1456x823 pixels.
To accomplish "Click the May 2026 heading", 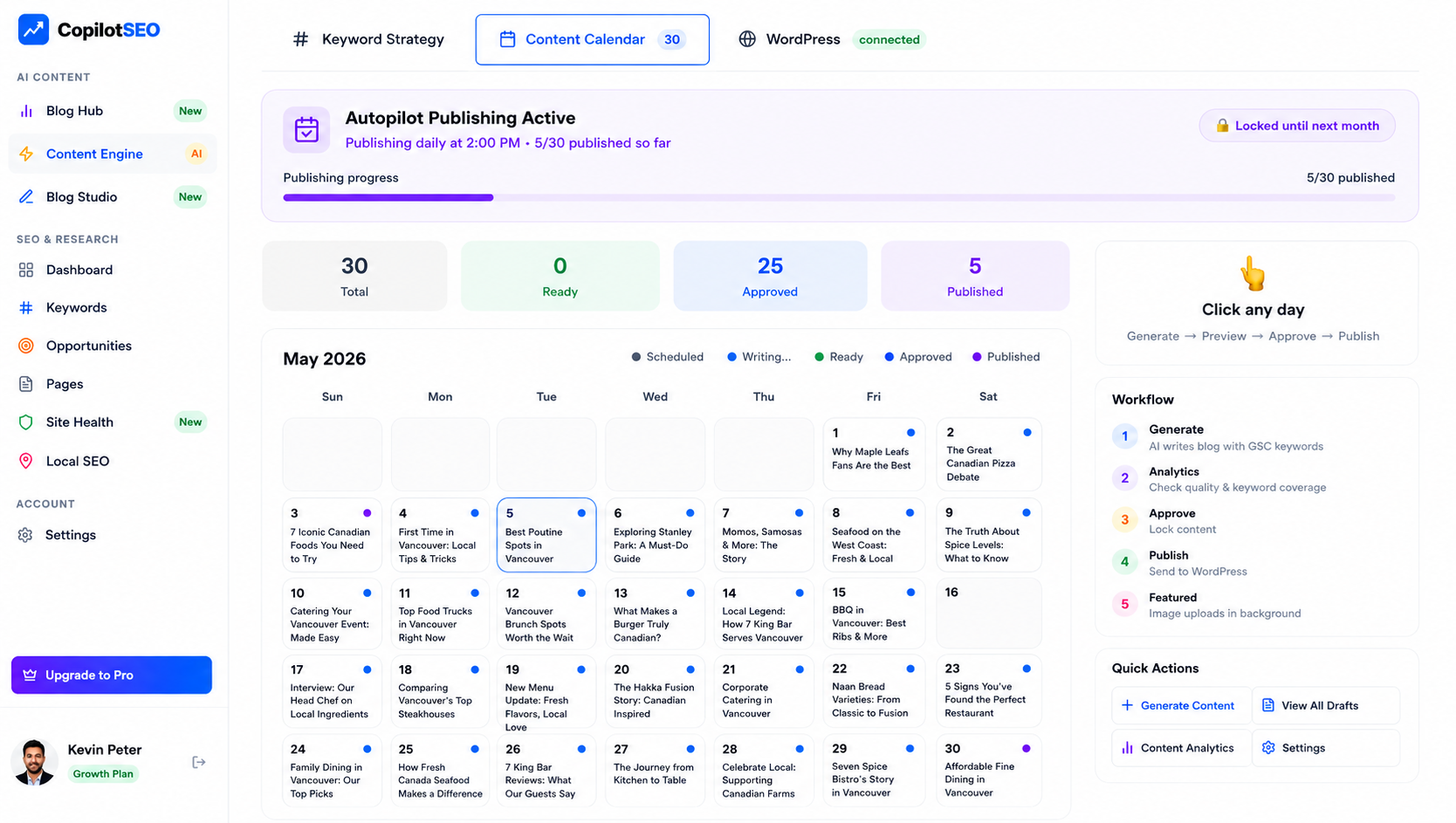I will 325,359.
